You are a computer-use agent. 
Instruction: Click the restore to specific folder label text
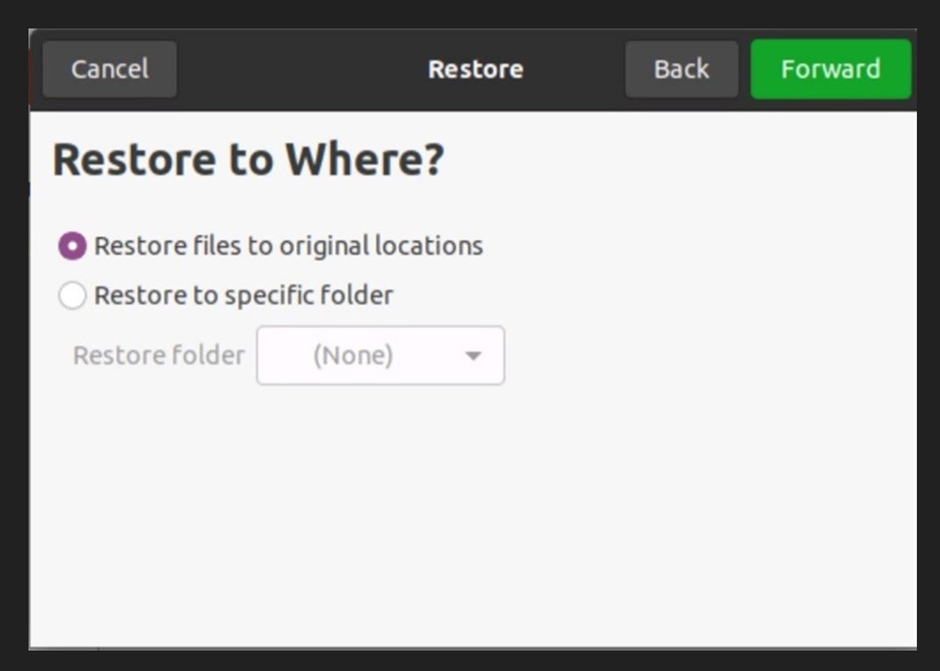tap(243, 295)
